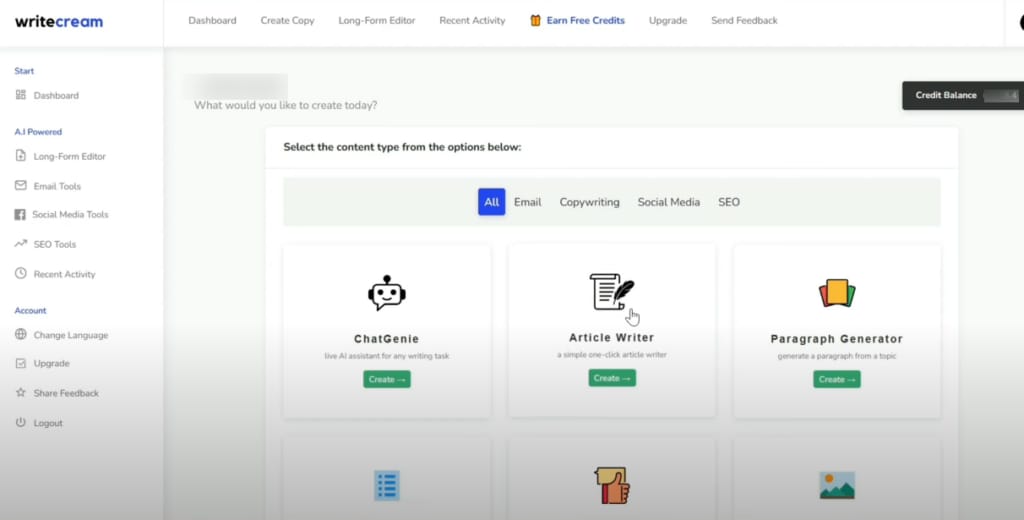Switch to the Social Media filter tab
1024x520 pixels.
coord(669,202)
